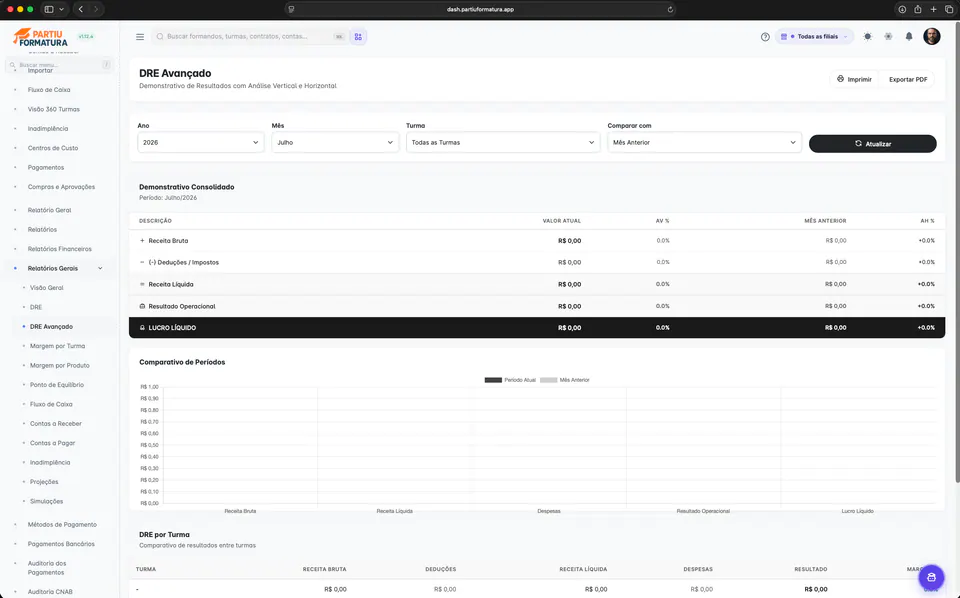This screenshot has width=960, height=598.
Task: Toggle Mês Anterior chart legend
Action: pos(564,380)
